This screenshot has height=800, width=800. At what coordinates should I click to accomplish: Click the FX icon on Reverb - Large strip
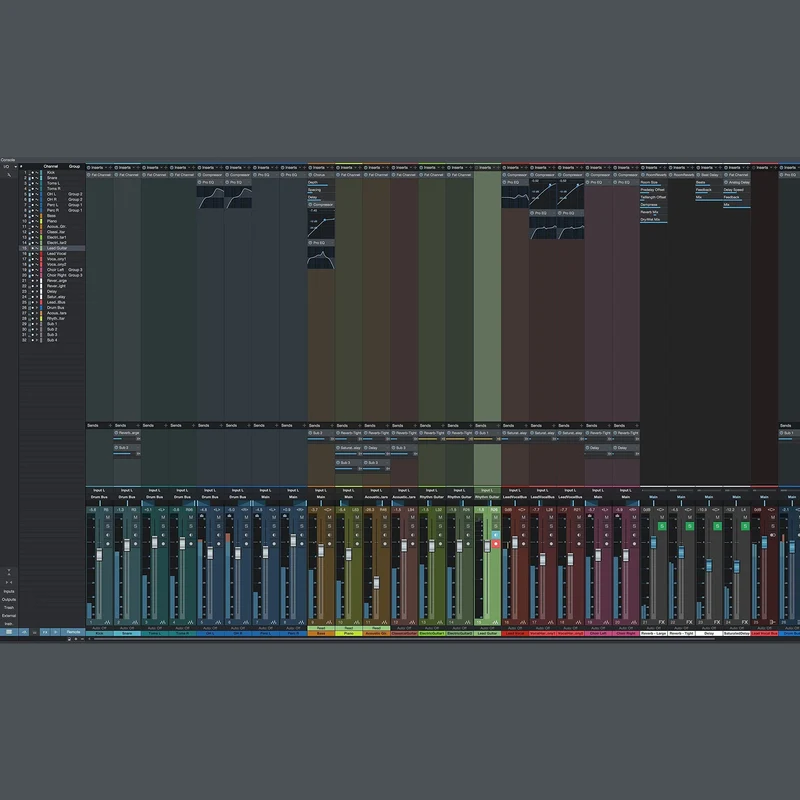pyautogui.click(x=662, y=622)
